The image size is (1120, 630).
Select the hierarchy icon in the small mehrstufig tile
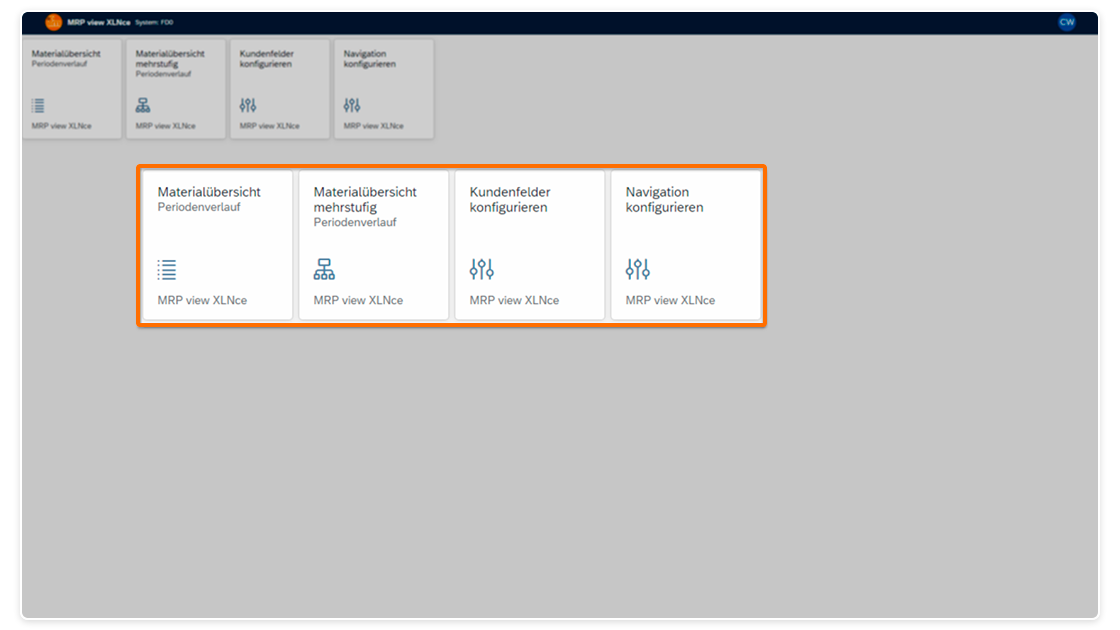142,102
